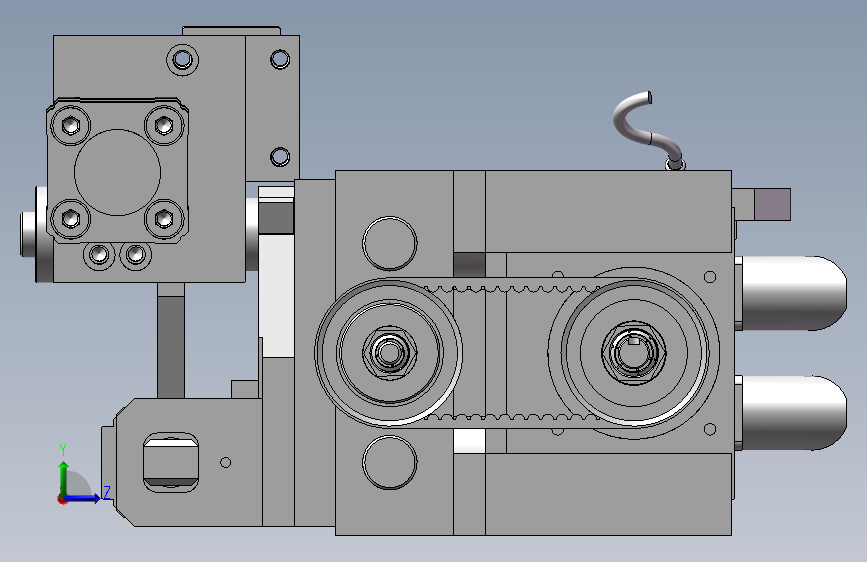
Task: Select the bottom-right socket bolt on the square flange
Action: [x=164, y=218]
